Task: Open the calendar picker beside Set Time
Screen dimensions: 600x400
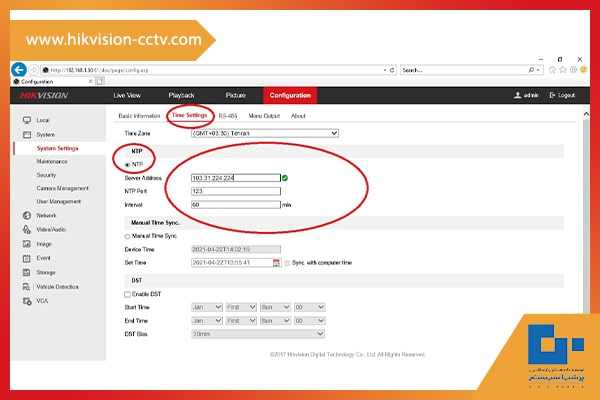Action: pos(276,263)
